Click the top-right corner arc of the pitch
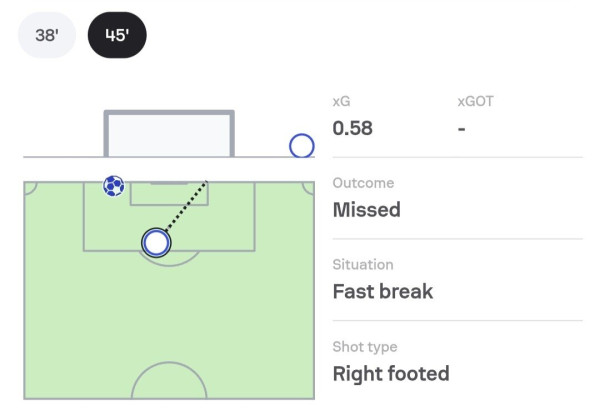 point(307,189)
